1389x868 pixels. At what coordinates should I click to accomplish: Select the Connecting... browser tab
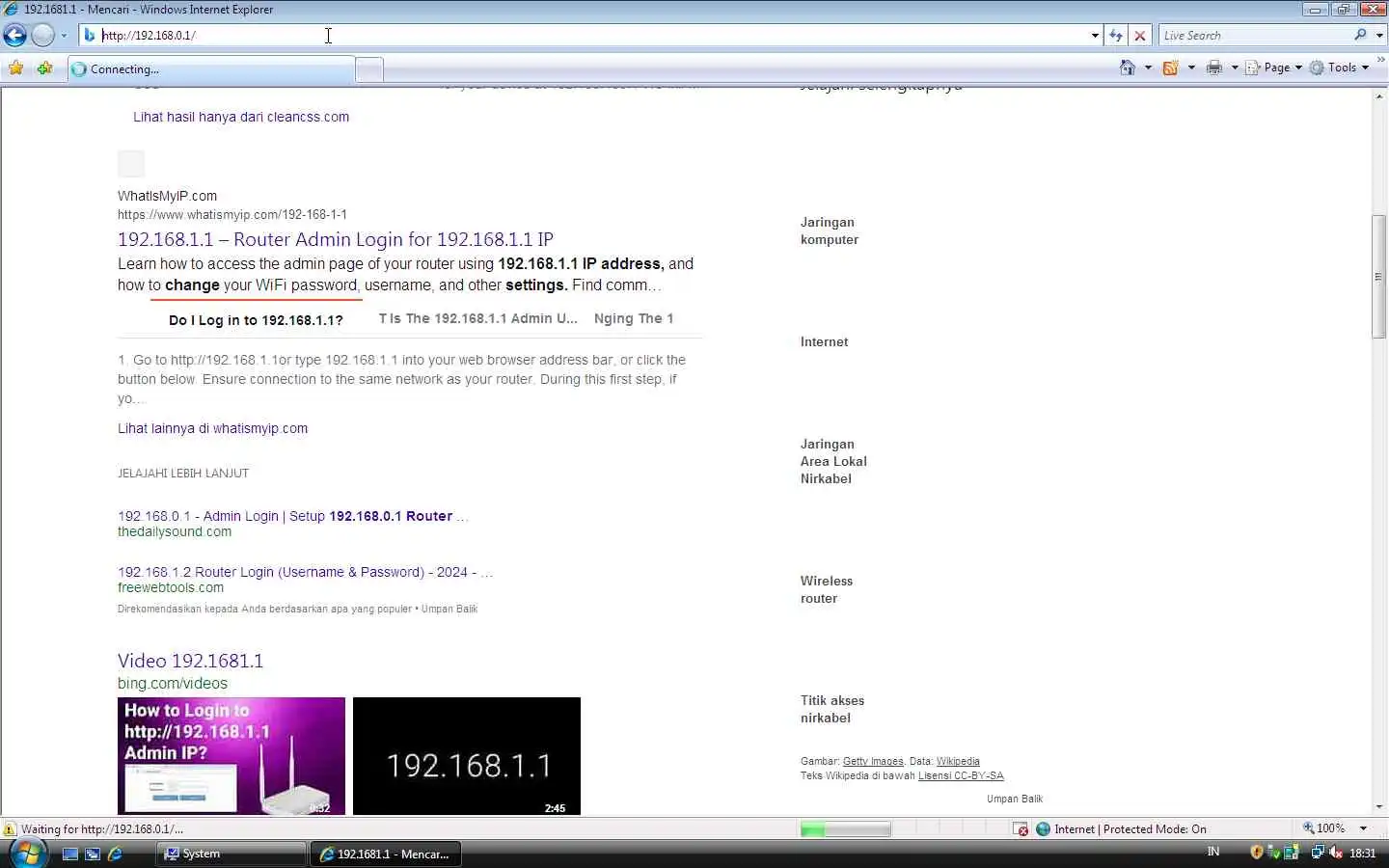point(210,69)
